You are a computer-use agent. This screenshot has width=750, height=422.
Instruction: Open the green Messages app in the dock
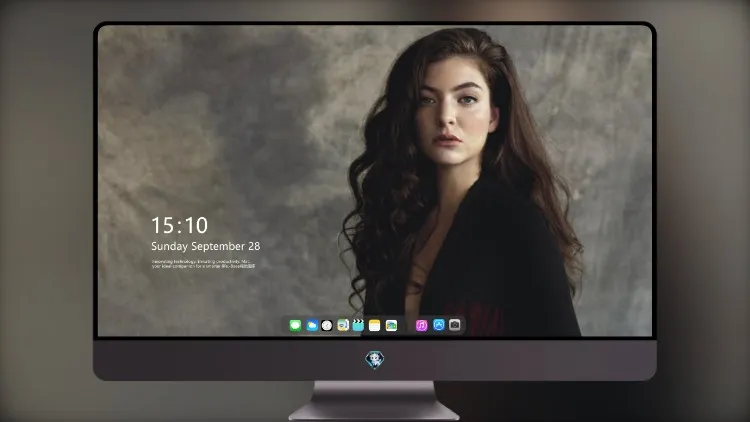295,326
